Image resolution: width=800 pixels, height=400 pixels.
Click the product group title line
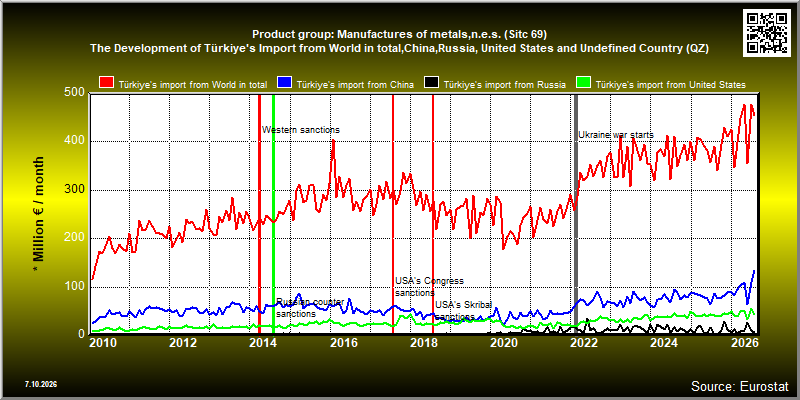coord(399,35)
